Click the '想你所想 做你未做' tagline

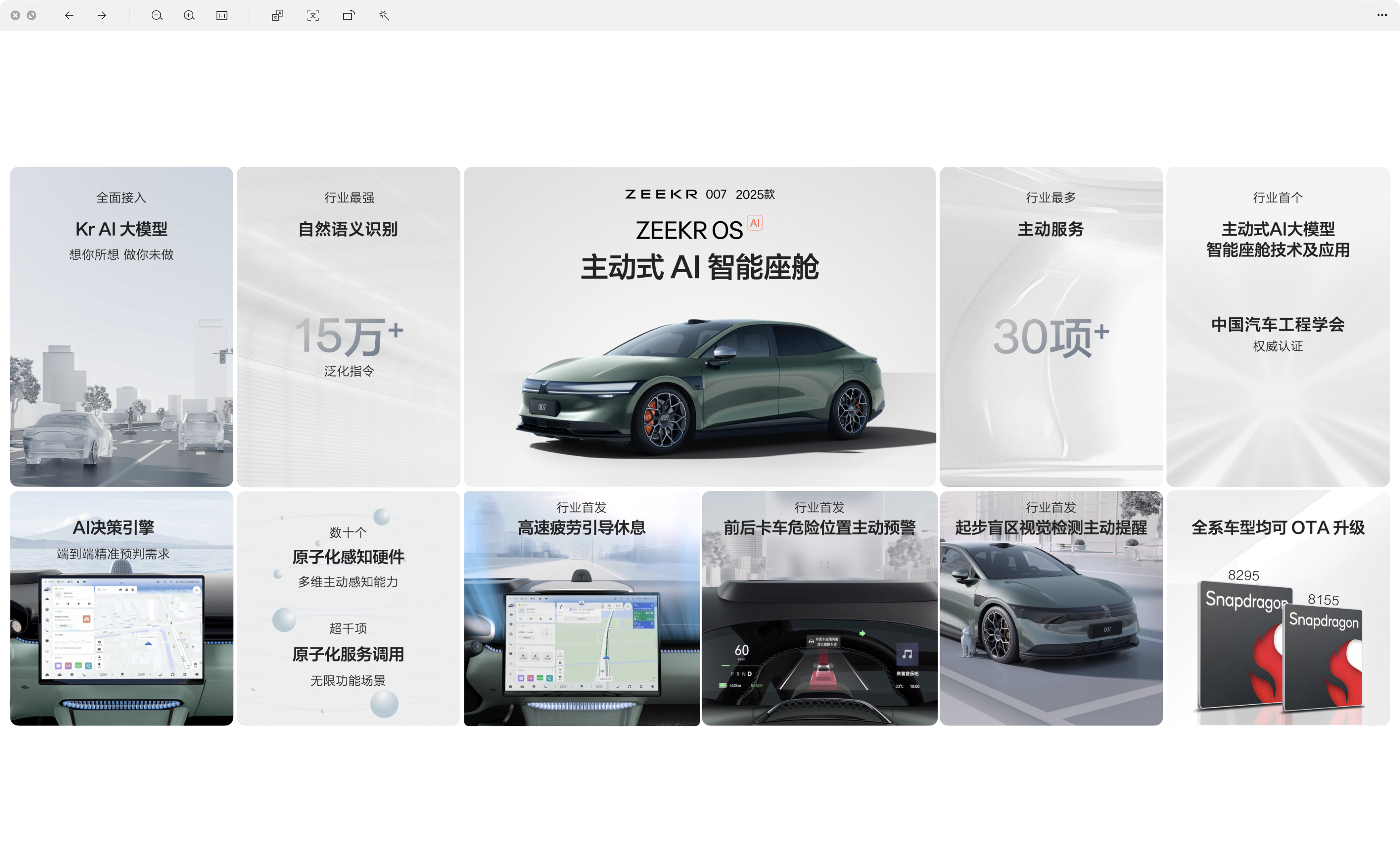[121, 255]
